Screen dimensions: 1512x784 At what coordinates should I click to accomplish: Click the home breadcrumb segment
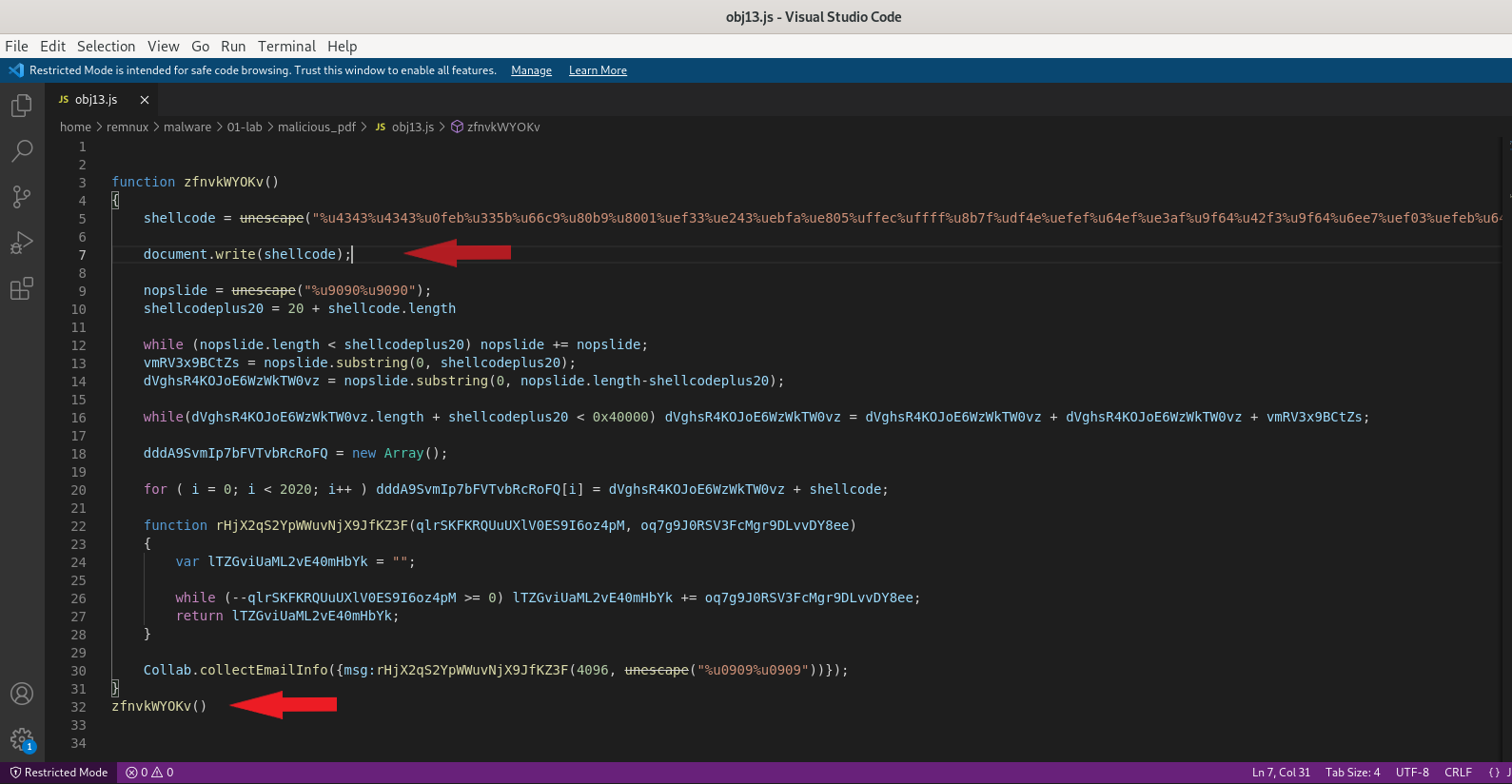tap(75, 127)
